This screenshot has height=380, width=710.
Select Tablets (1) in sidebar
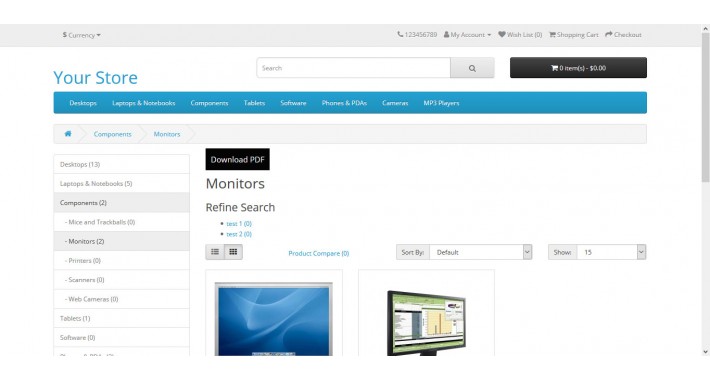pyautogui.click(x=121, y=318)
